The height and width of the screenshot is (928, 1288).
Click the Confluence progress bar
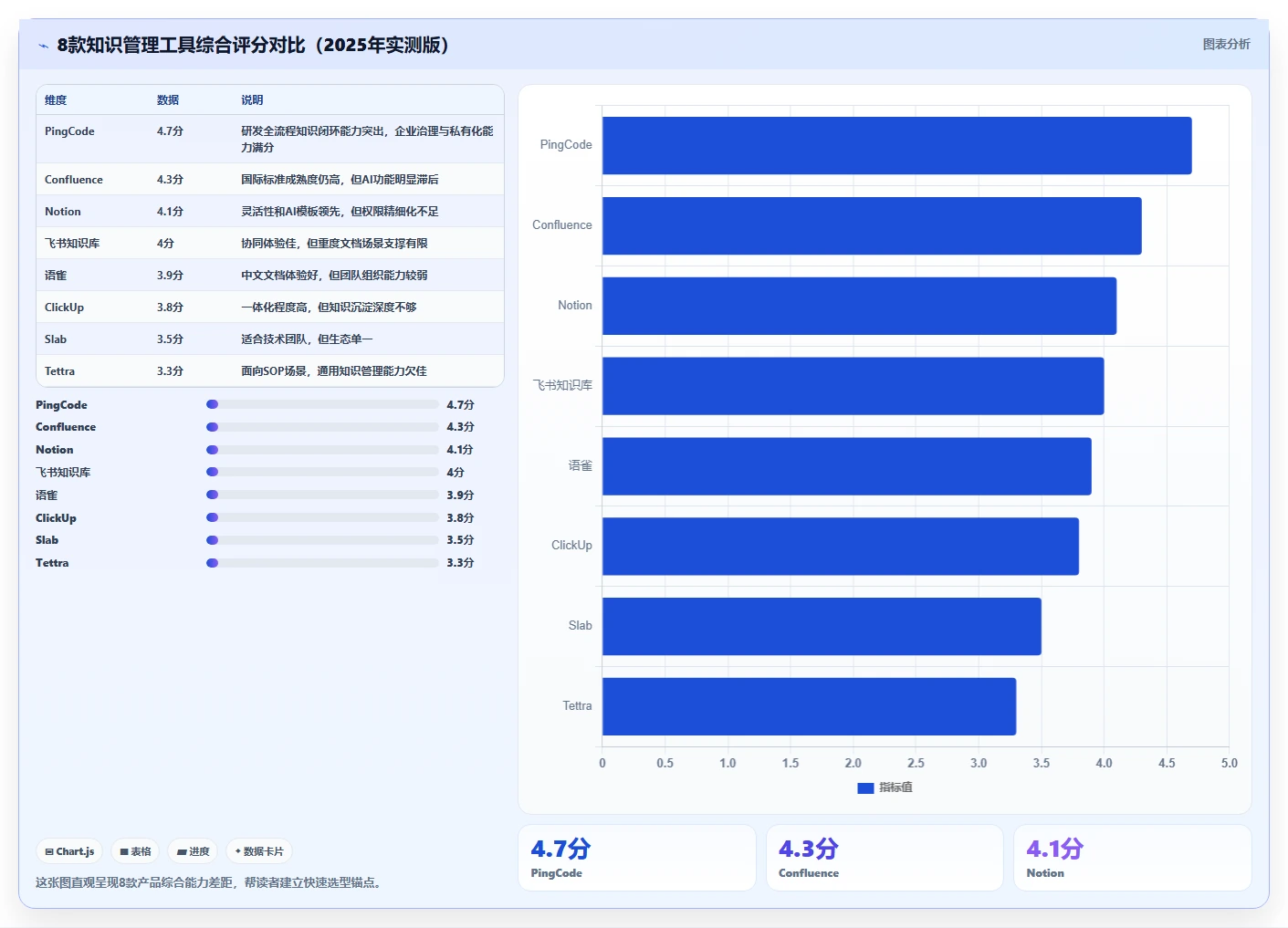pyautogui.click(x=322, y=427)
